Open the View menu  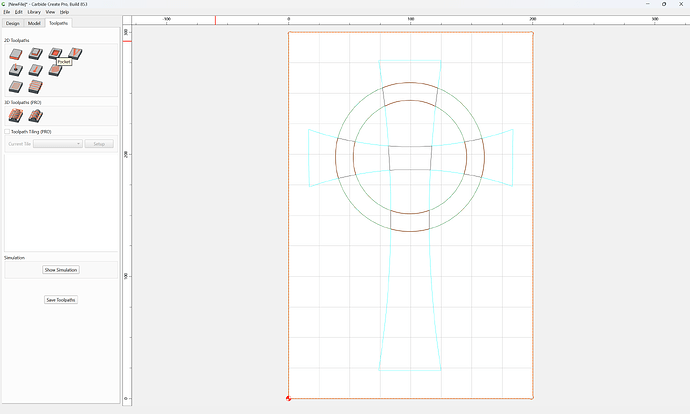pyautogui.click(x=50, y=12)
